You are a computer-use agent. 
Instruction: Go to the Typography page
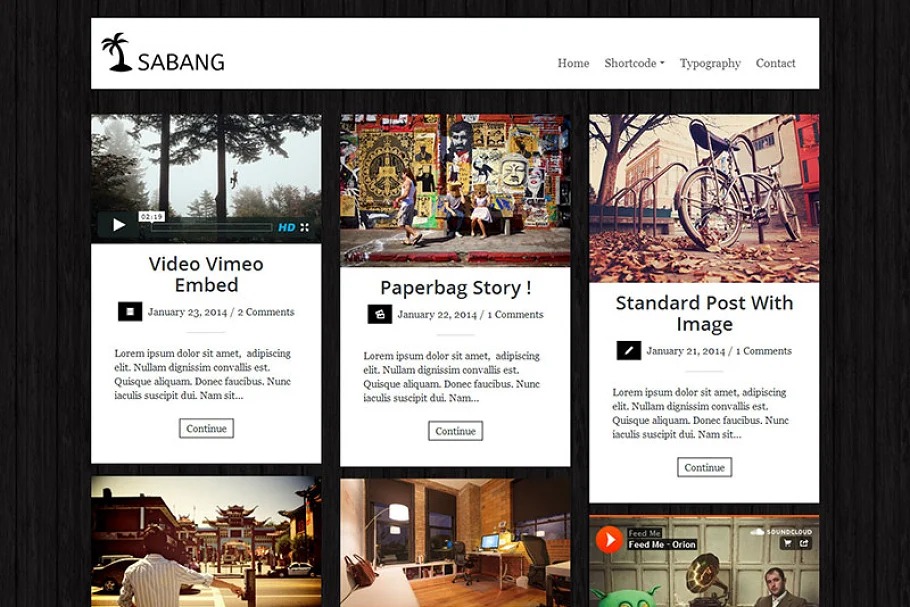pos(710,63)
